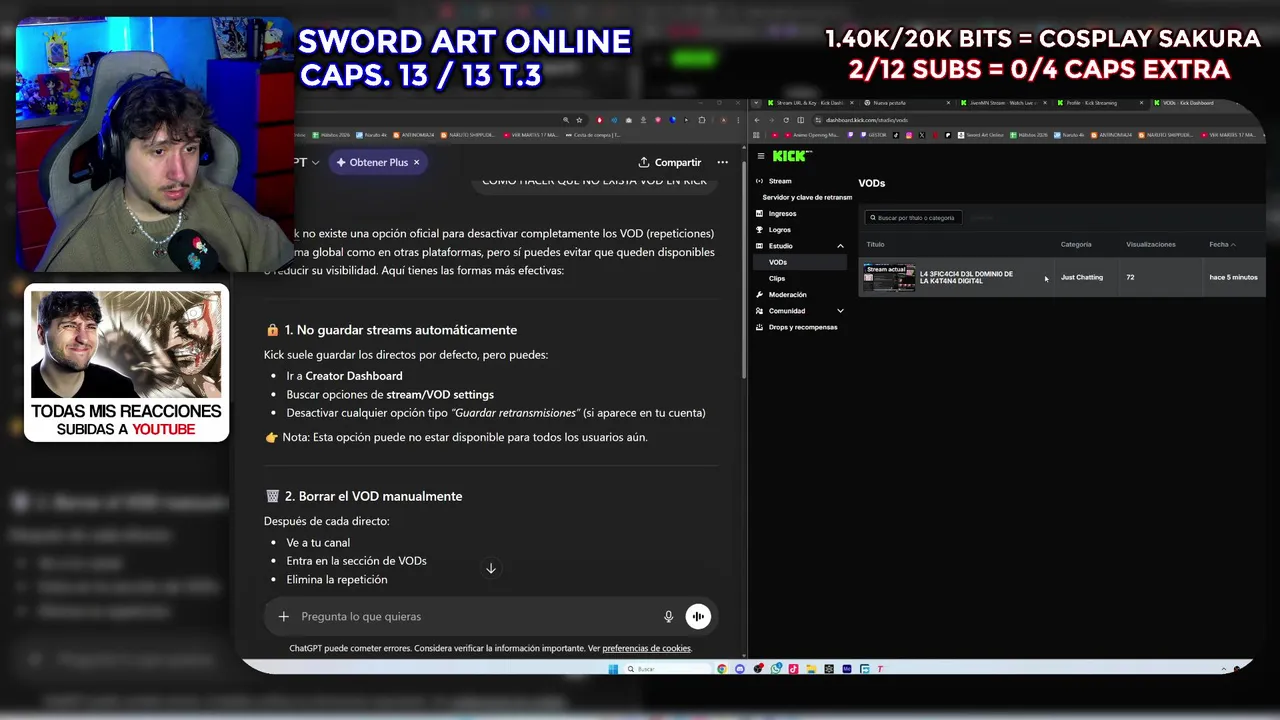This screenshot has height=720, width=1280.
Task: Click the microphone dictation icon
Action: point(669,617)
